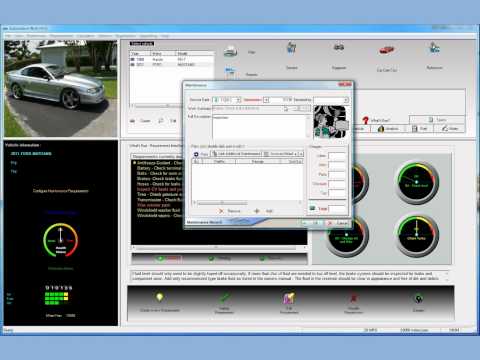The height and width of the screenshot is (360, 480).
Task: Click the Total cost input field
Action: 337,208
